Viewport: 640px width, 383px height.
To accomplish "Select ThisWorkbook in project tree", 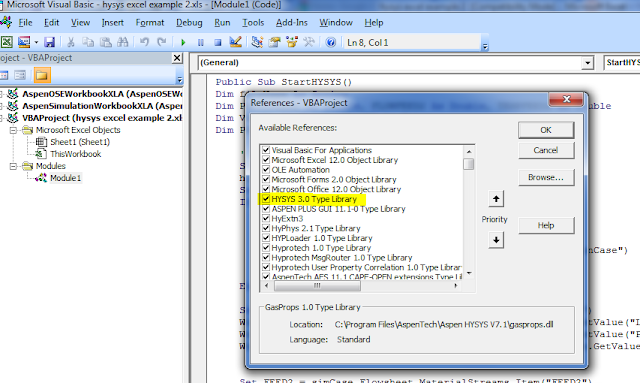I will (x=76, y=154).
